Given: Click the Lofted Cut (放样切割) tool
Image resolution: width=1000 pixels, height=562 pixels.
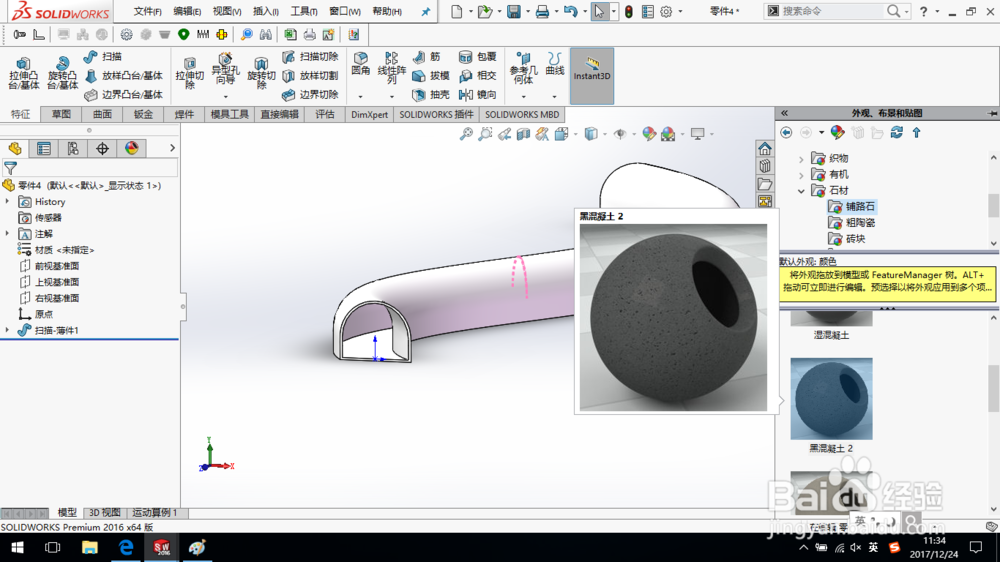Looking at the screenshot, I should (310, 76).
